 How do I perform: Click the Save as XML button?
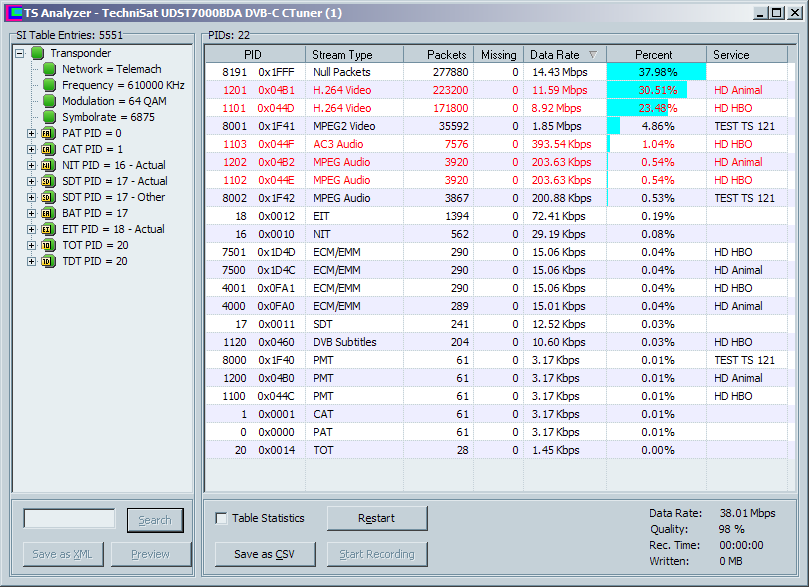click(63, 555)
